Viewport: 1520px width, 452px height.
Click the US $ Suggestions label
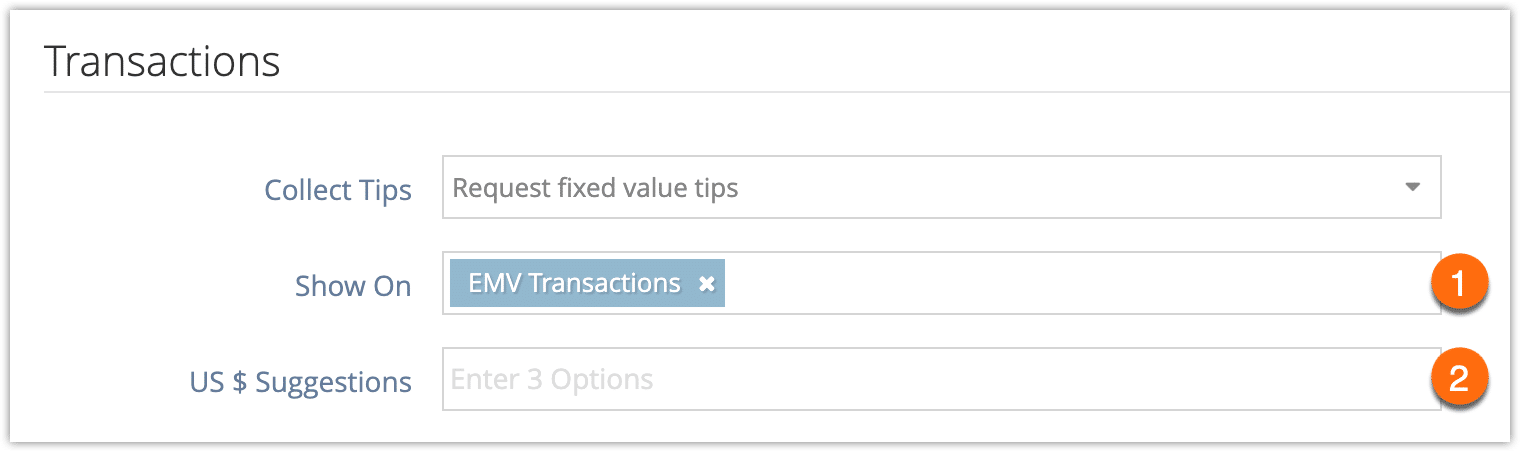tap(301, 382)
